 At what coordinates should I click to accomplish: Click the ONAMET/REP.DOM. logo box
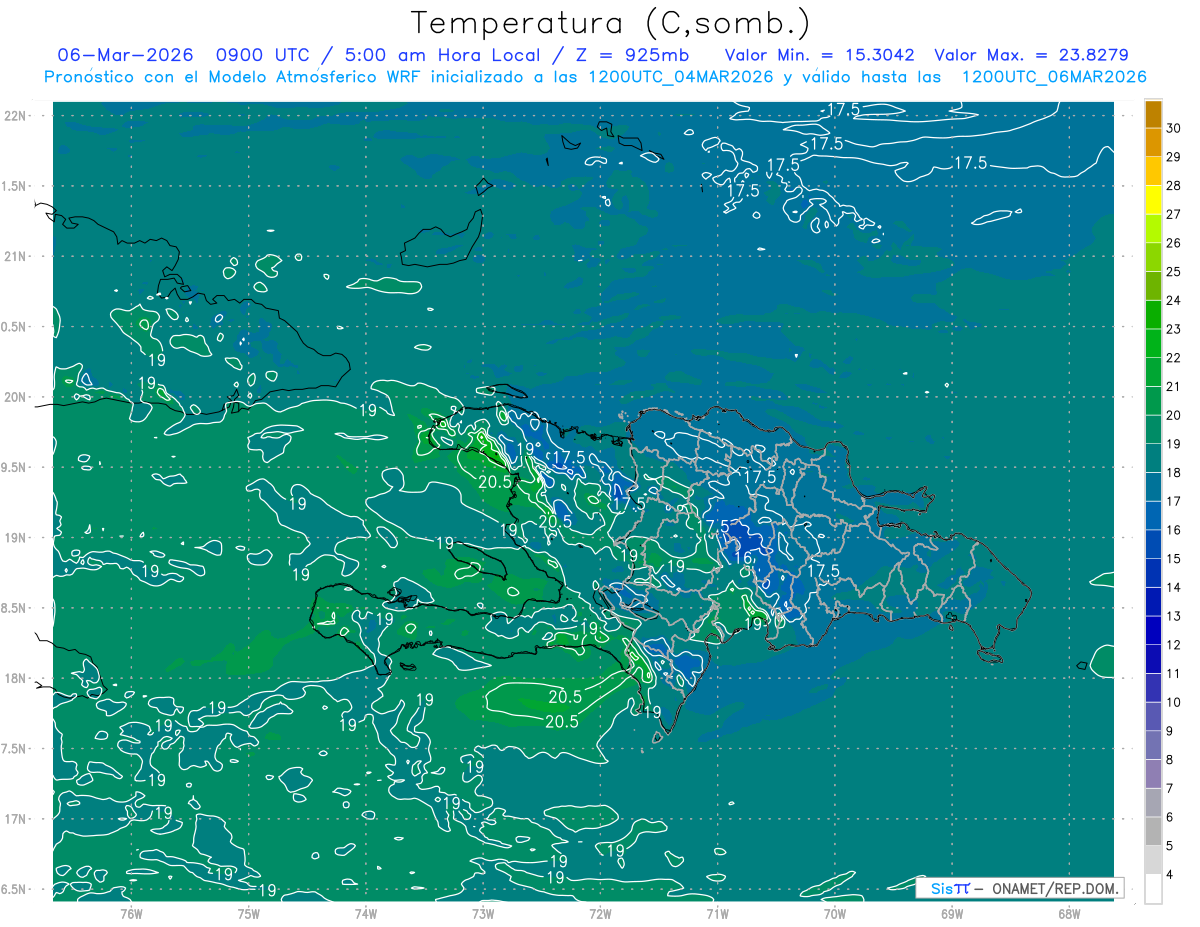(x=1019, y=888)
